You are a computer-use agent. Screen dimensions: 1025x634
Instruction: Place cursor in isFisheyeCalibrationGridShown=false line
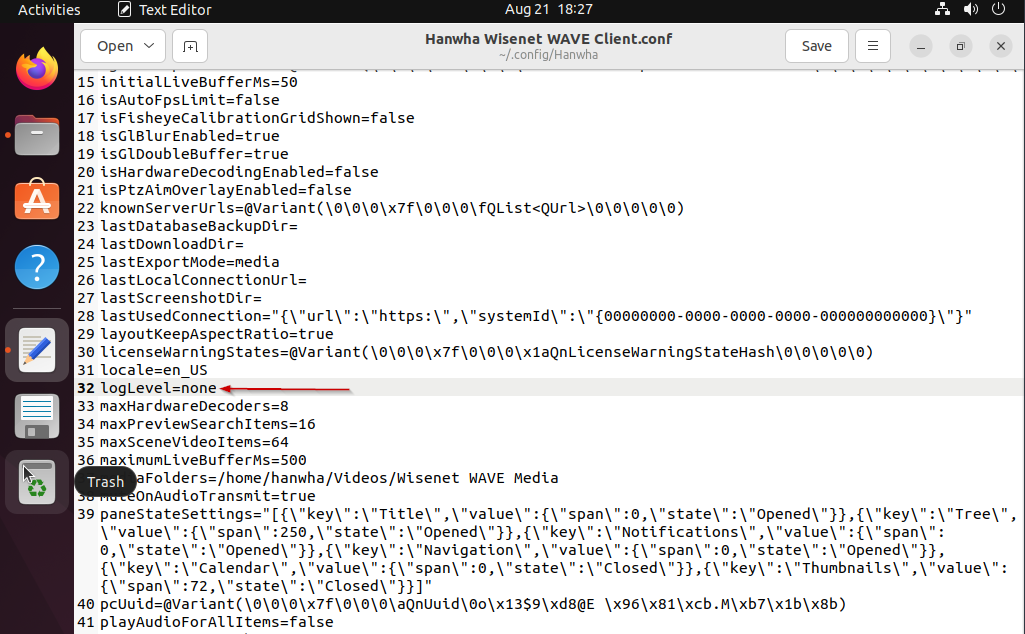[257, 118]
